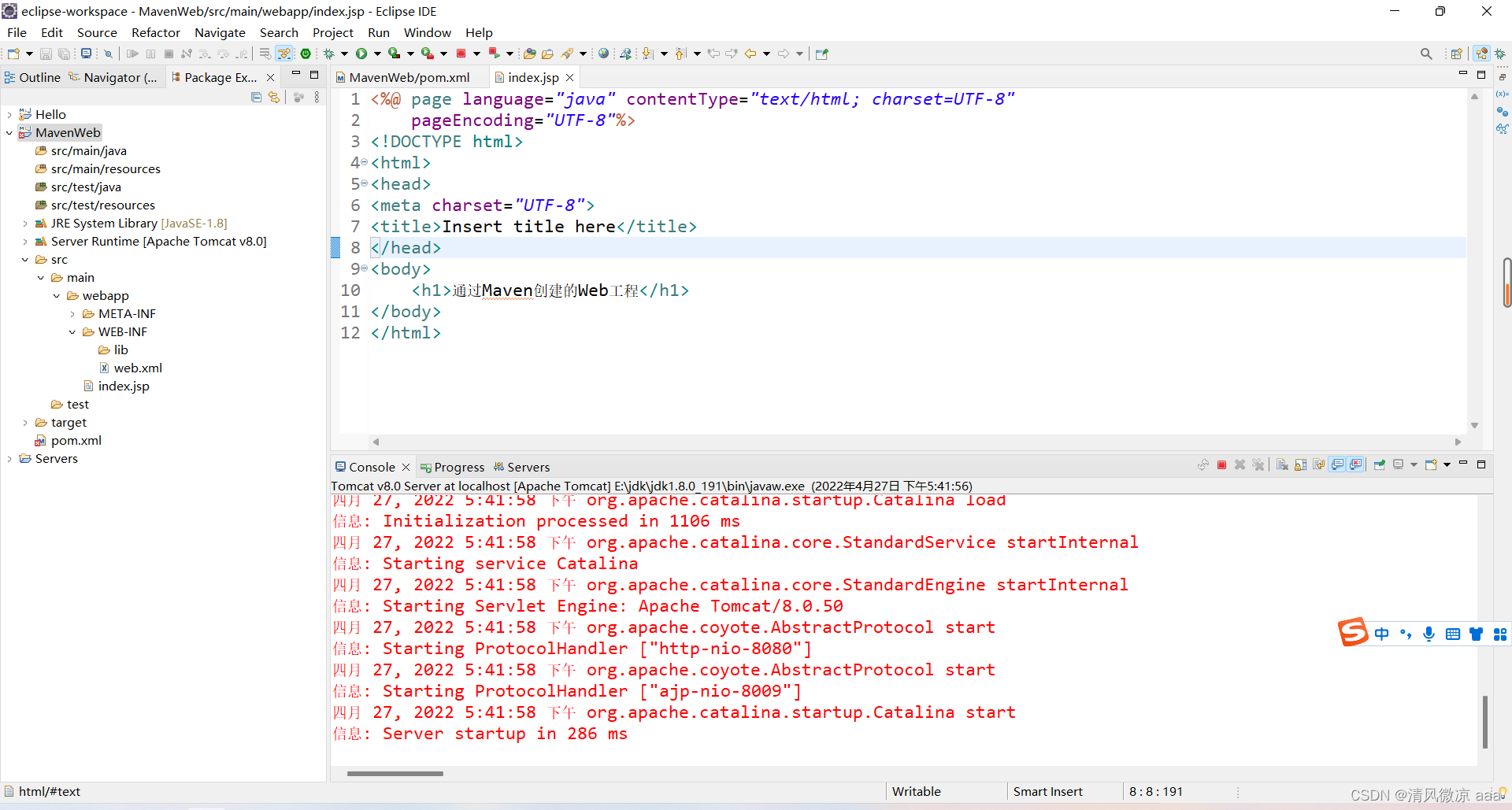Click the Next Annotation icon
The width and height of the screenshot is (1512, 810).
click(x=647, y=54)
